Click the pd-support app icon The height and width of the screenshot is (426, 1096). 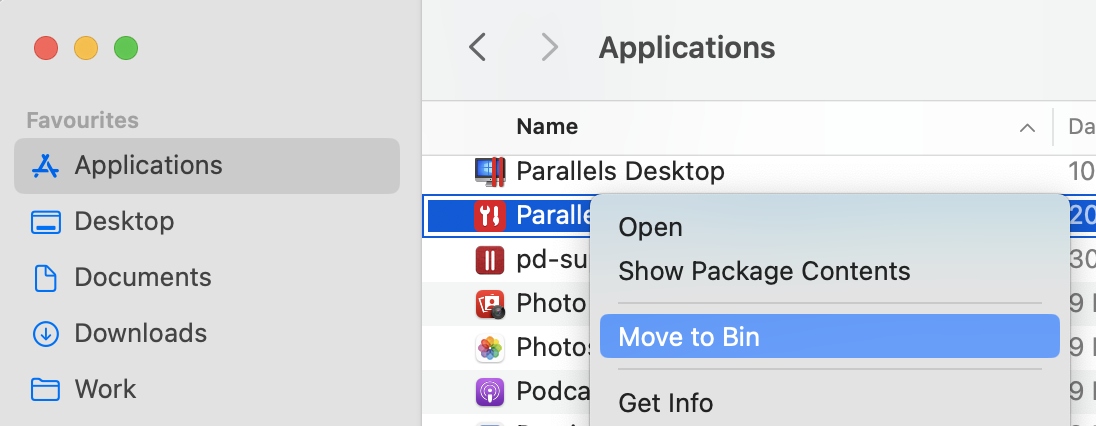(x=490, y=261)
